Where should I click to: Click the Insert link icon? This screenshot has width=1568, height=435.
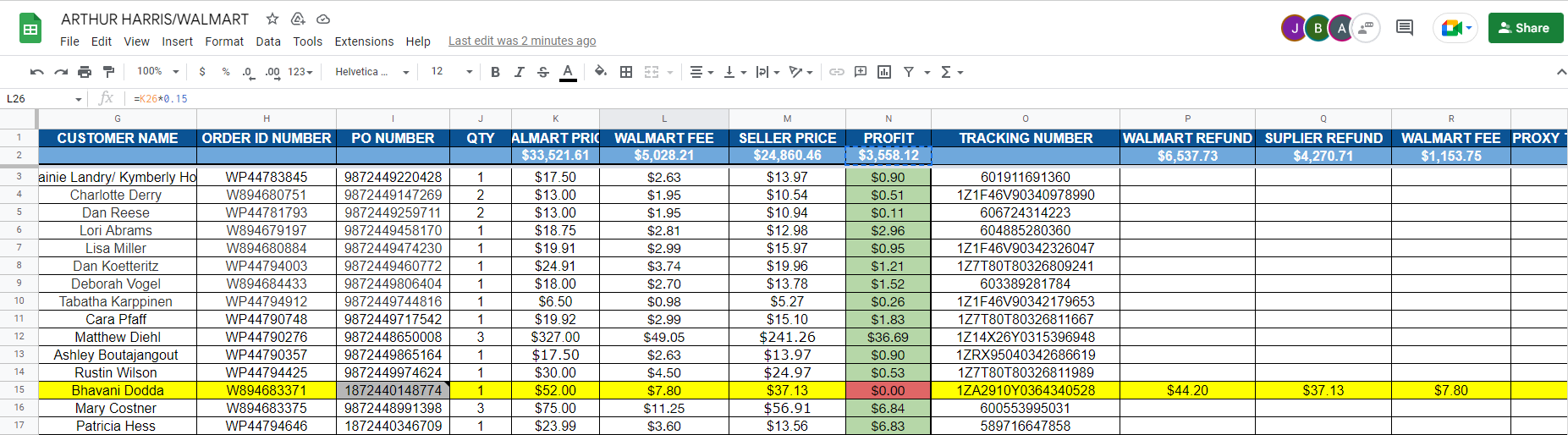pos(837,72)
